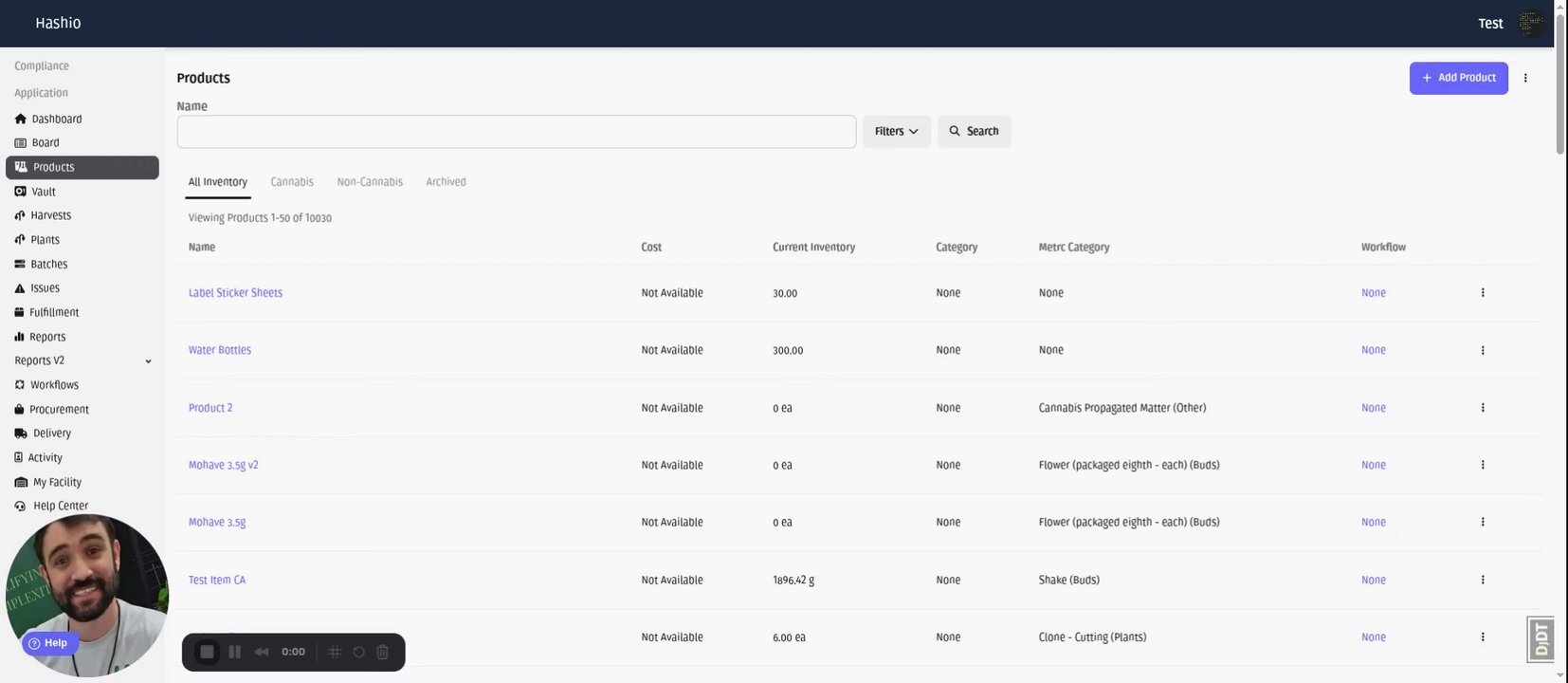Open row menu for Water Bottles
The height and width of the screenshot is (683, 1568).
click(1483, 350)
